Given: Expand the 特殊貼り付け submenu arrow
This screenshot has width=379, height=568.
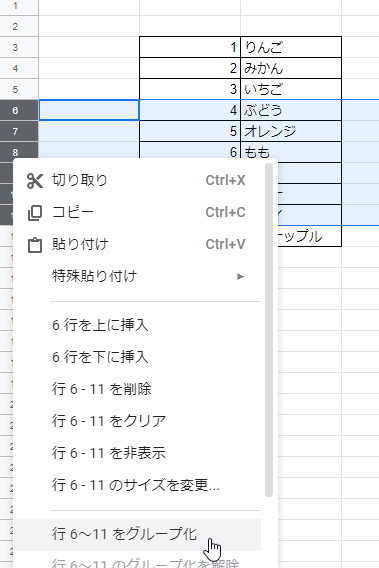Looking at the screenshot, I should click(x=240, y=276).
